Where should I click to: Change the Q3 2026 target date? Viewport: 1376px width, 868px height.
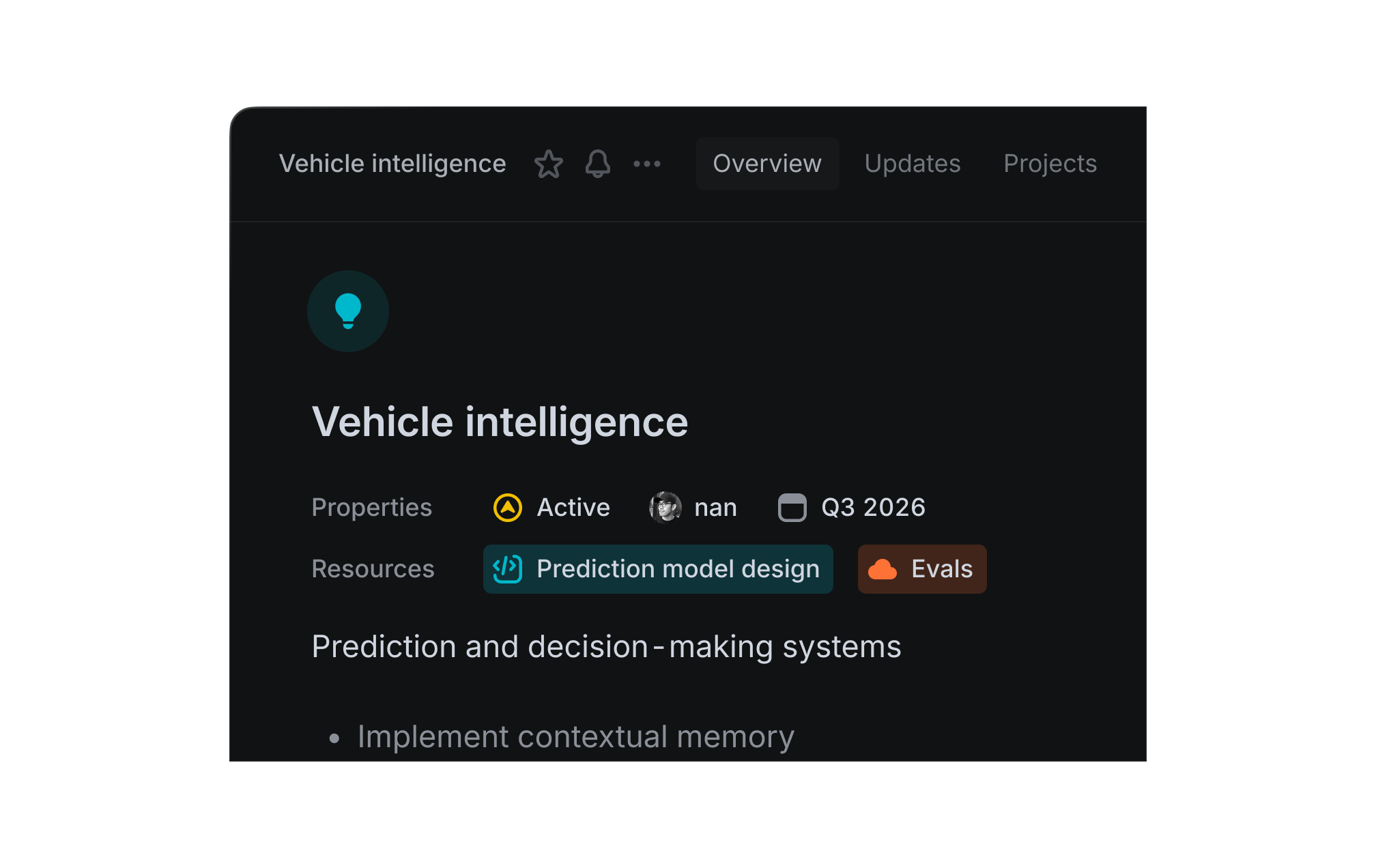click(873, 508)
